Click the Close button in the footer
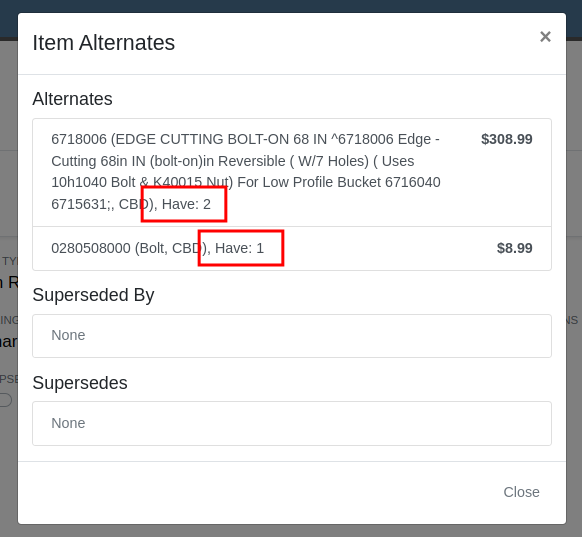 (521, 492)
